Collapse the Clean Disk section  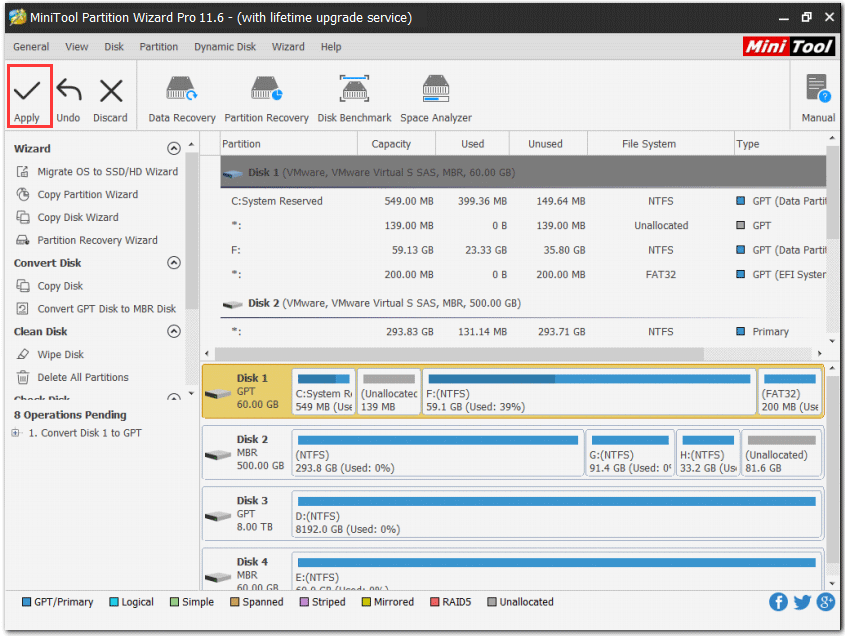click(174, 331)
